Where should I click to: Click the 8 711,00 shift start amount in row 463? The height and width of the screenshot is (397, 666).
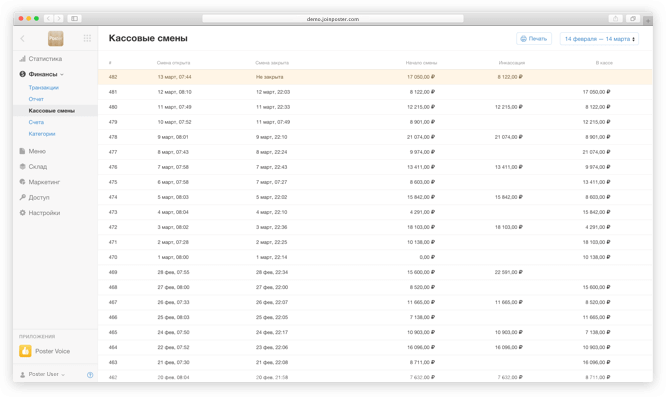(422, 363)
